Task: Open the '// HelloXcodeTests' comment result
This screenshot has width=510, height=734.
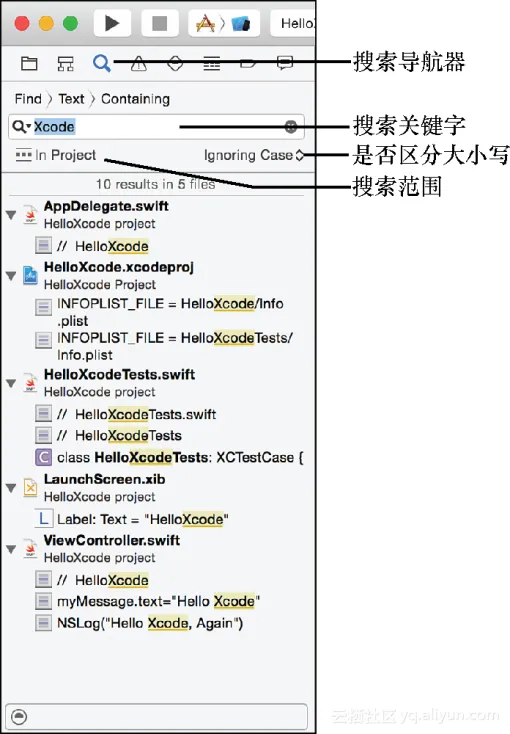Action: (x=119, y=435)
